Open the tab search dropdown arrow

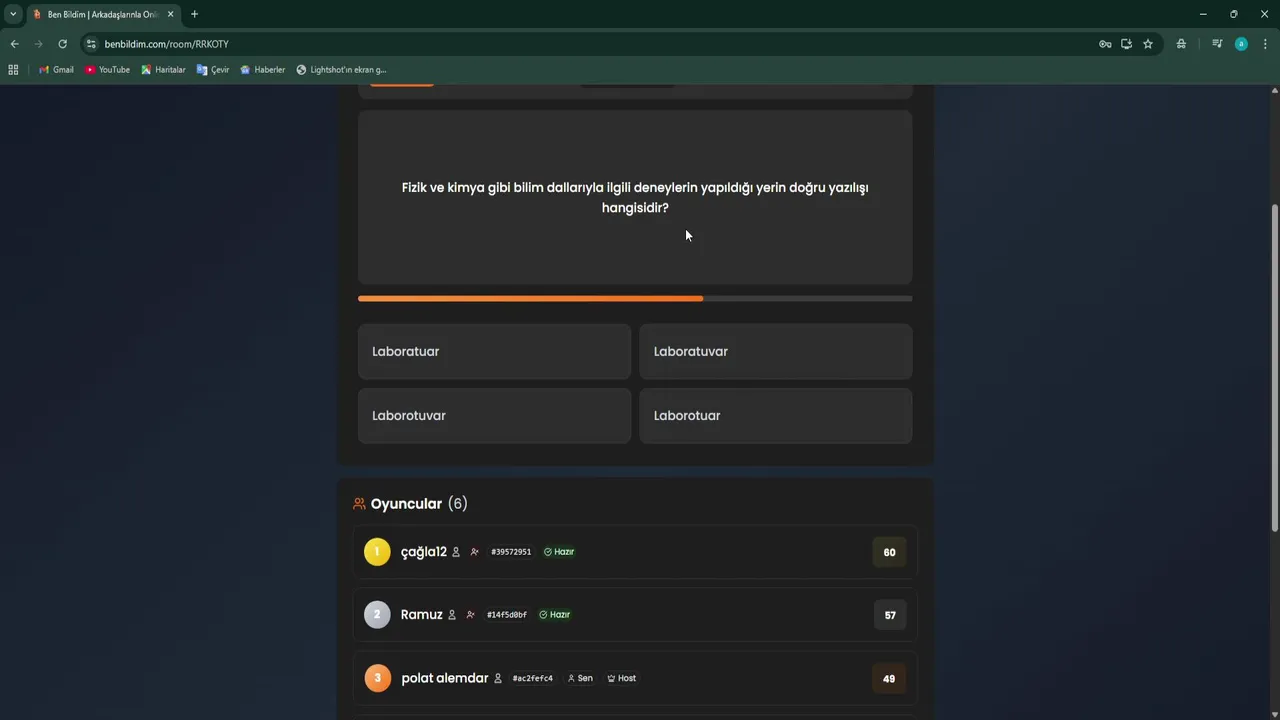click(x=13, y=14)
